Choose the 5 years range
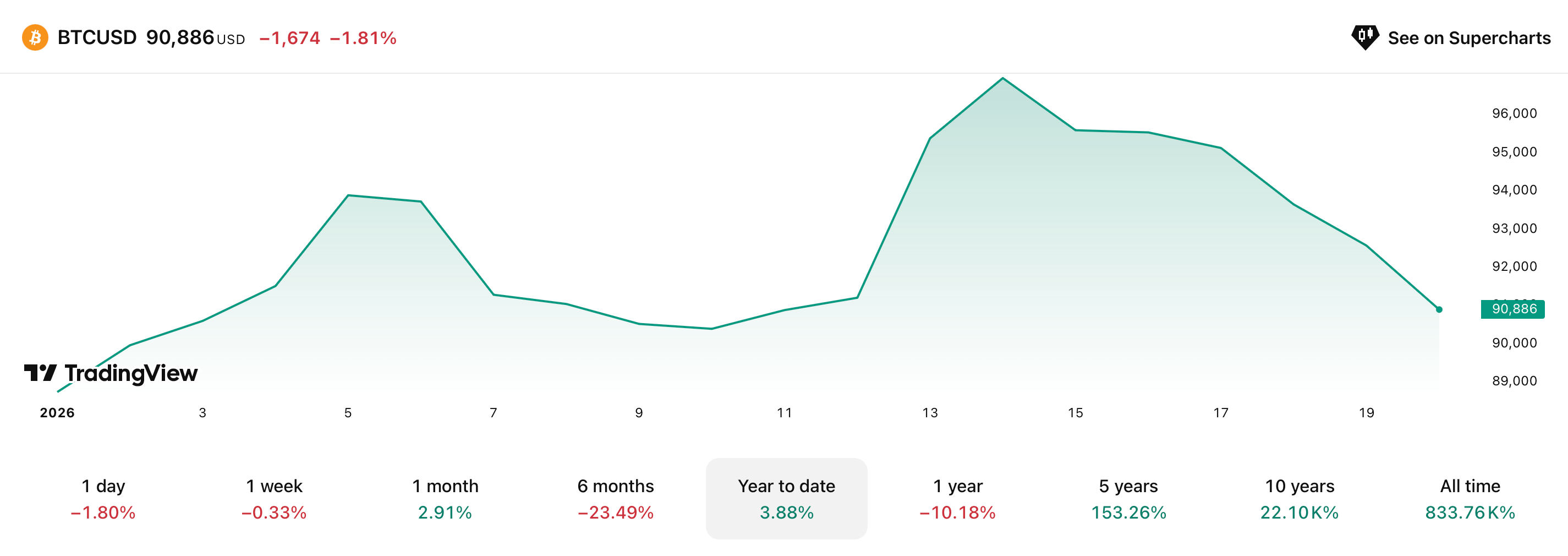Screen dimensions: 1568x556 pos(1128,499)
